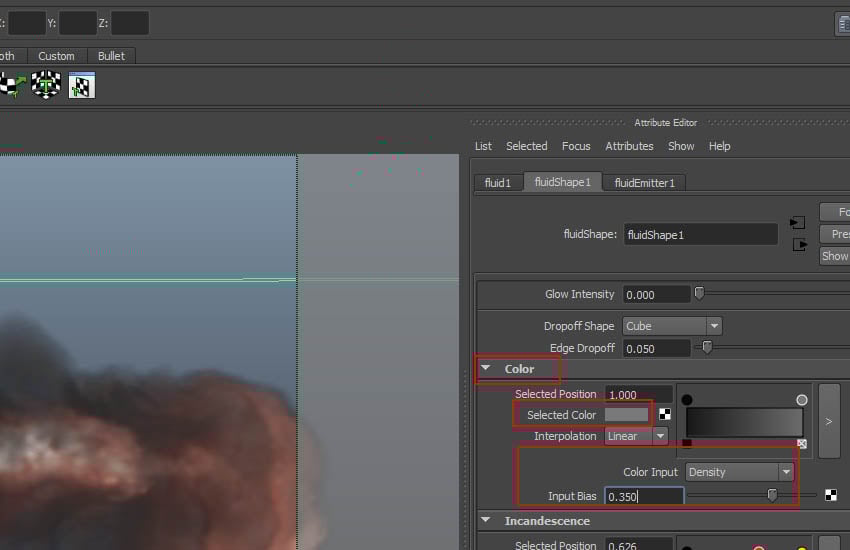Click the checkered cube with T shelf icon
850x550 pixels.
point(46,85)
